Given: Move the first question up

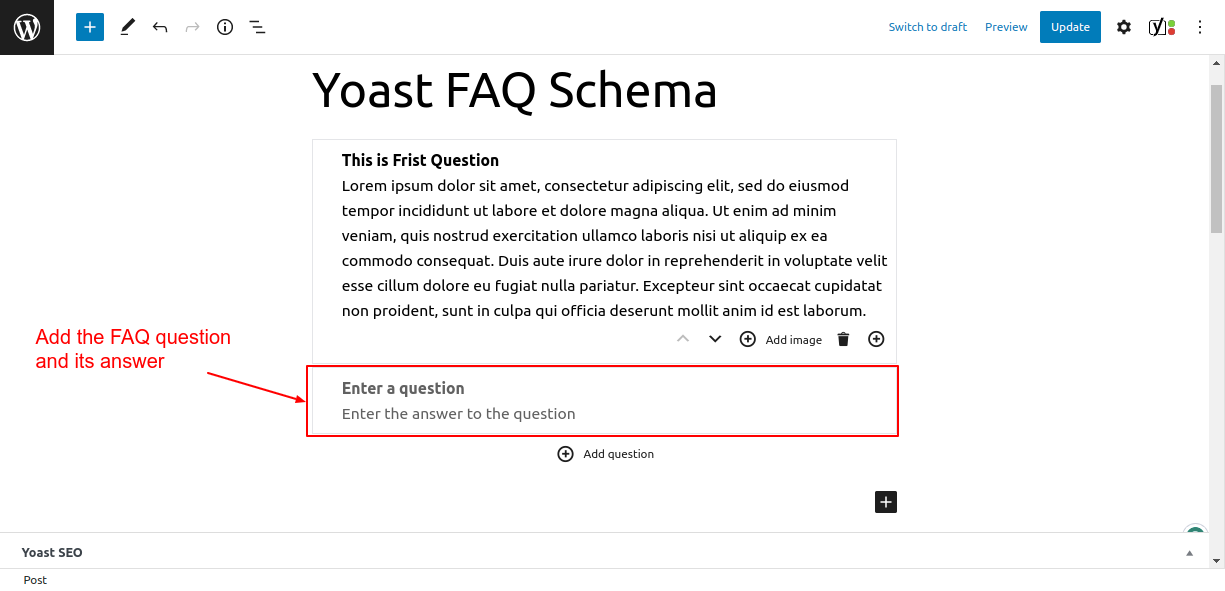Looking at the screenshot, I should click(683, 339).
